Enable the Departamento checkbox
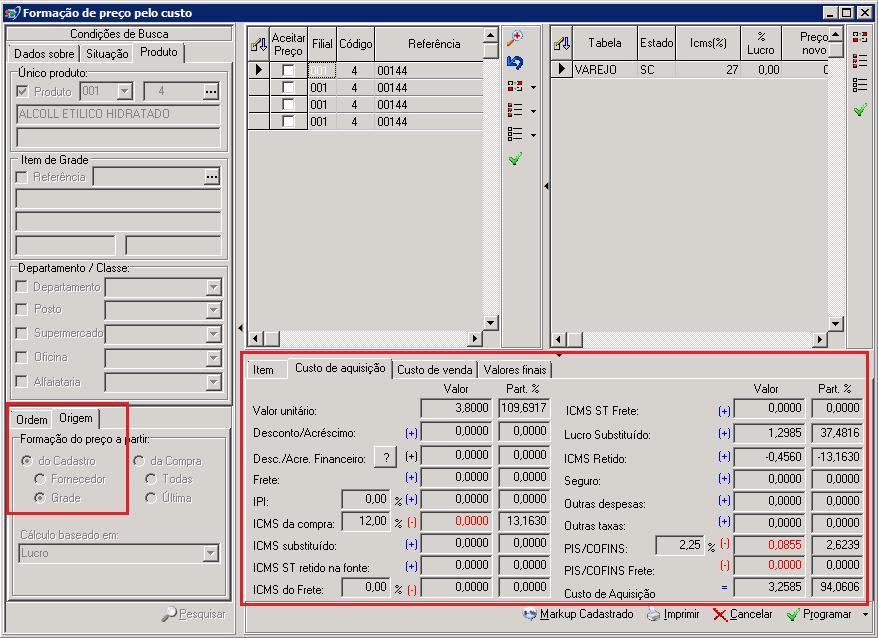Screen dimensions: 878x638 click(22, 287)
